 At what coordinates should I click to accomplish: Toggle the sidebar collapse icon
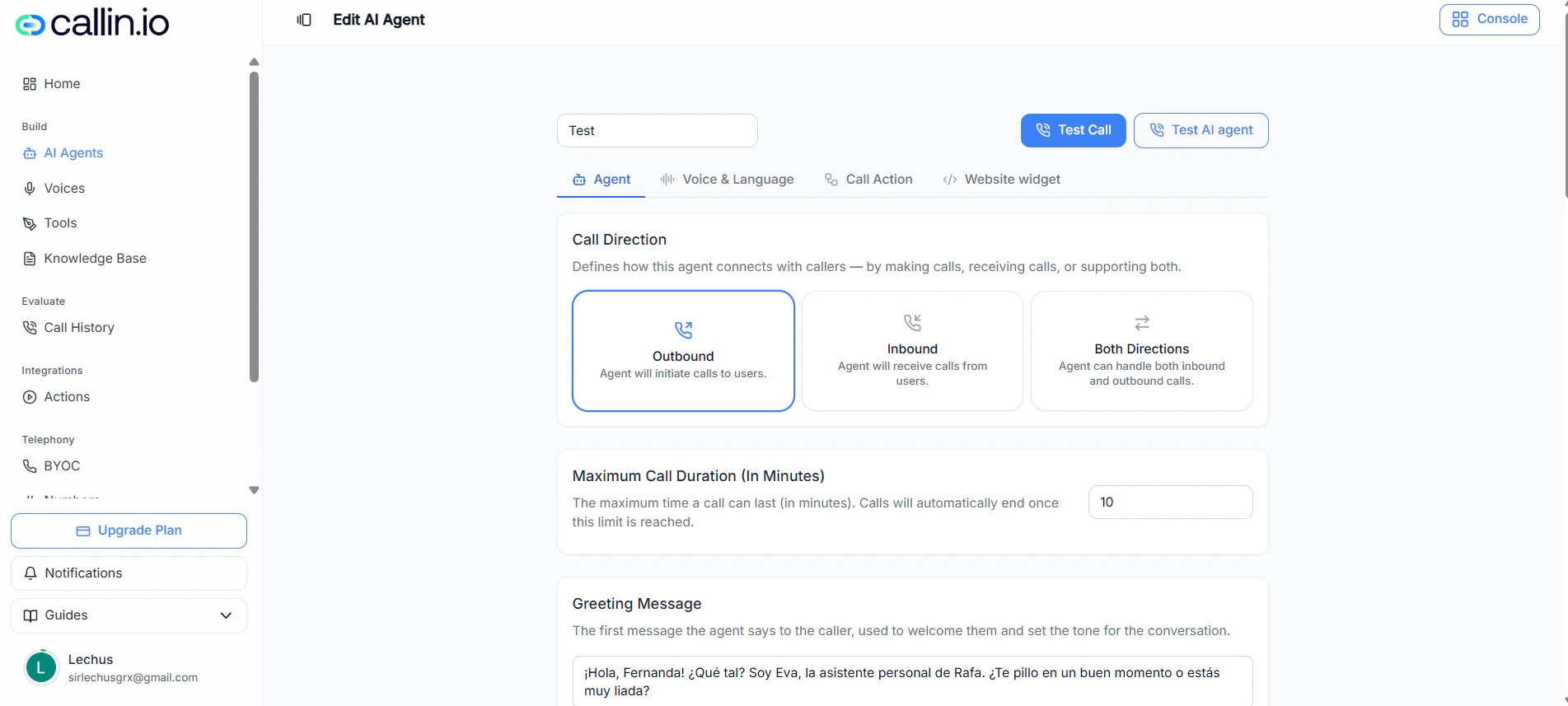pos(304,20)
